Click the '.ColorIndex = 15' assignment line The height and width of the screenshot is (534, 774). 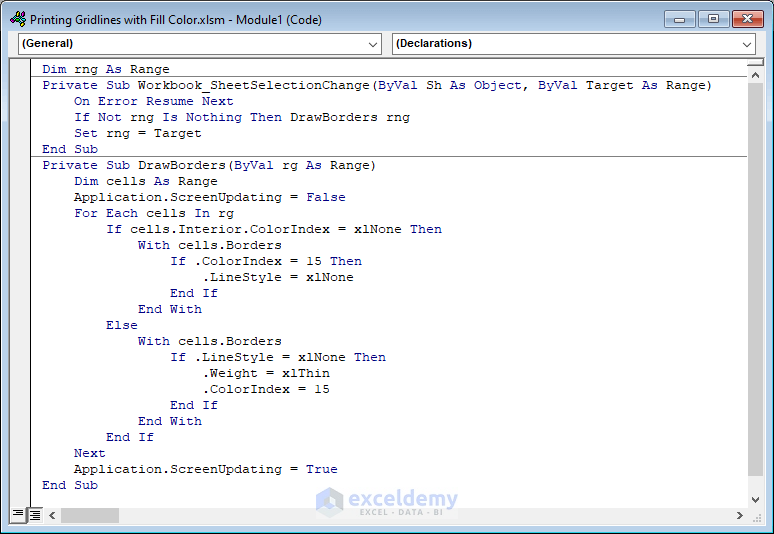coord(266,389)
